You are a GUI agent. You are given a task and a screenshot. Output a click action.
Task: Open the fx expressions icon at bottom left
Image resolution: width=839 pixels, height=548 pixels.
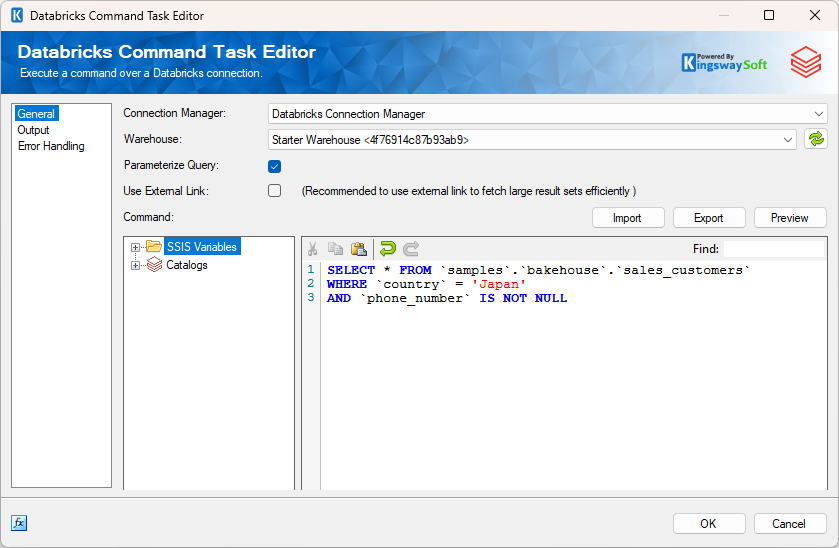point(19,523)
